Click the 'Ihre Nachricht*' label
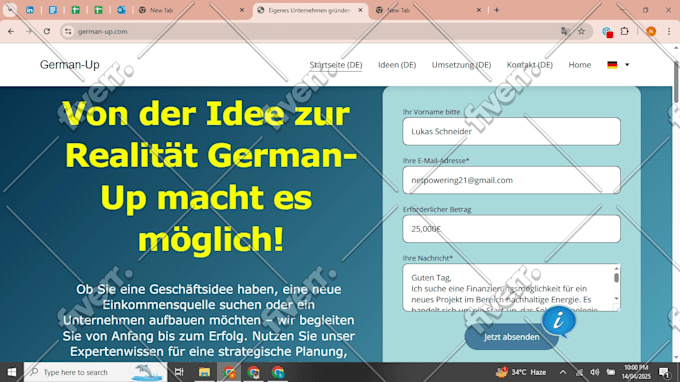 click(x=427, y=258)
